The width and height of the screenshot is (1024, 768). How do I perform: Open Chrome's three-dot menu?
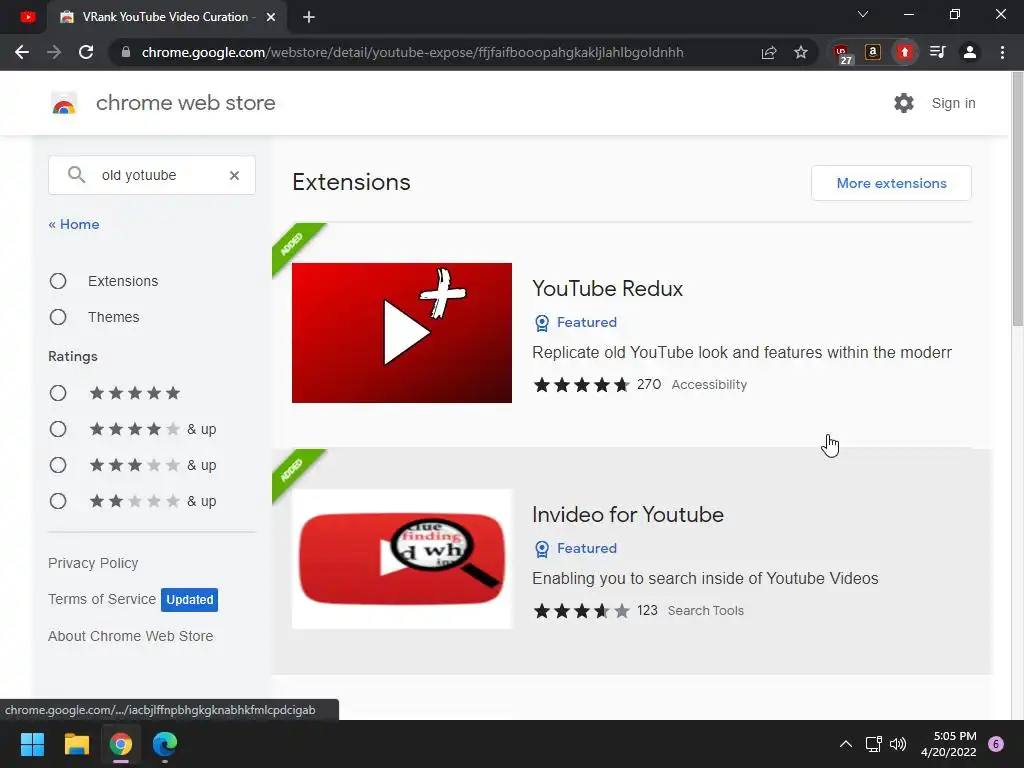pos(1002,52)
